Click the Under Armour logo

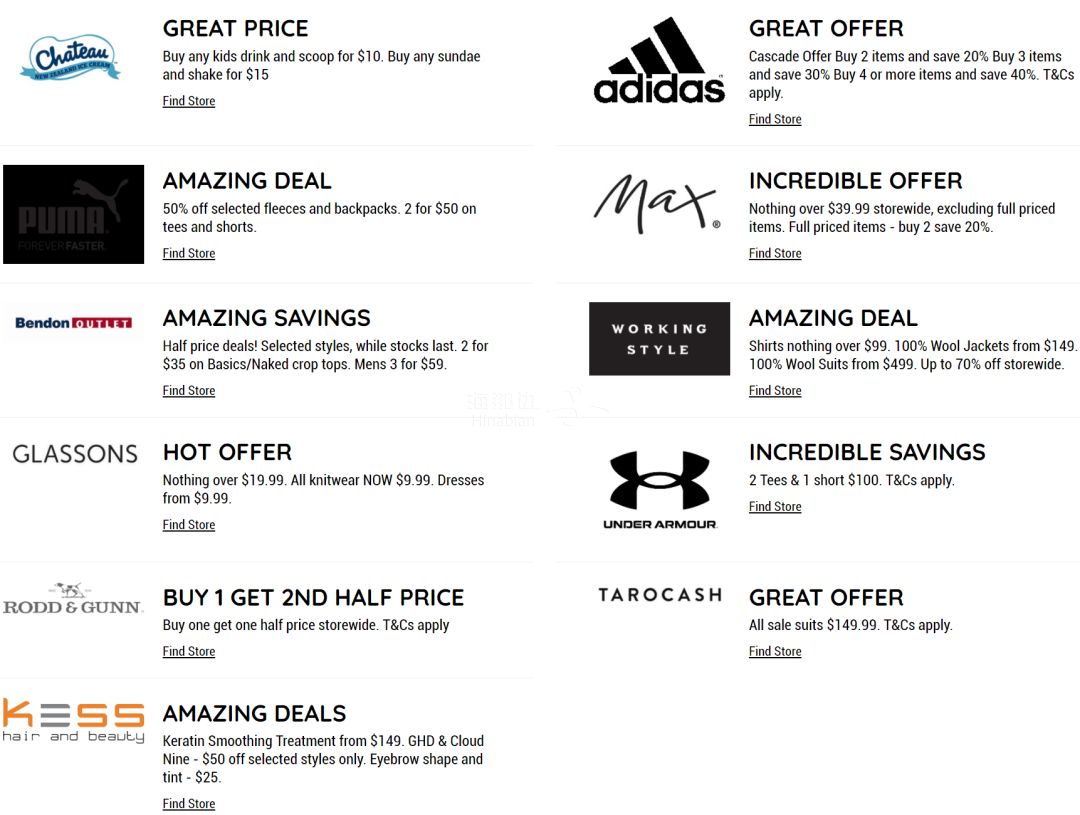point(660,490)
